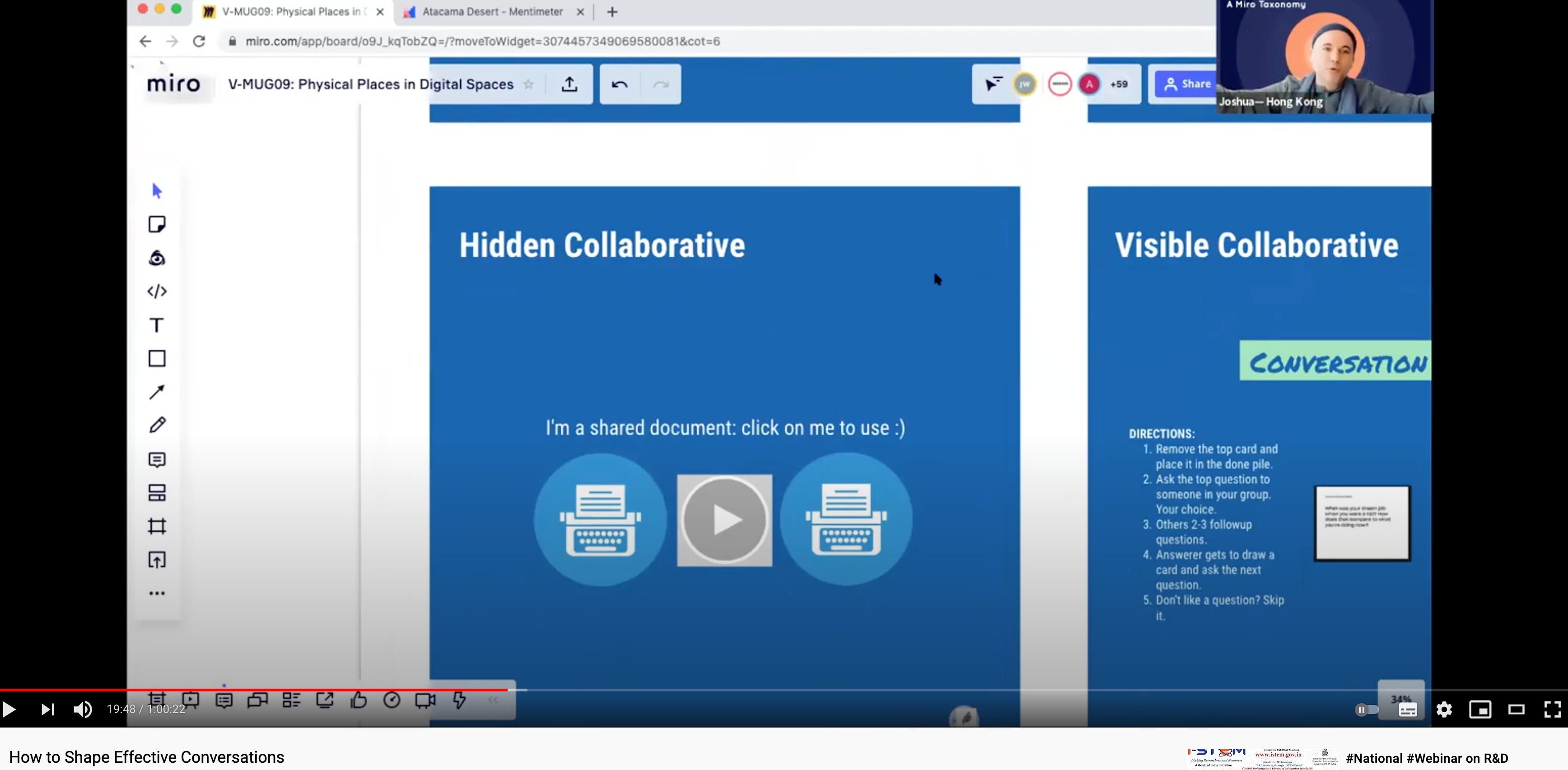Click the Miro presentation mode icon
The height and width of the screenshot is (770, 1568).
coord(191,700)
